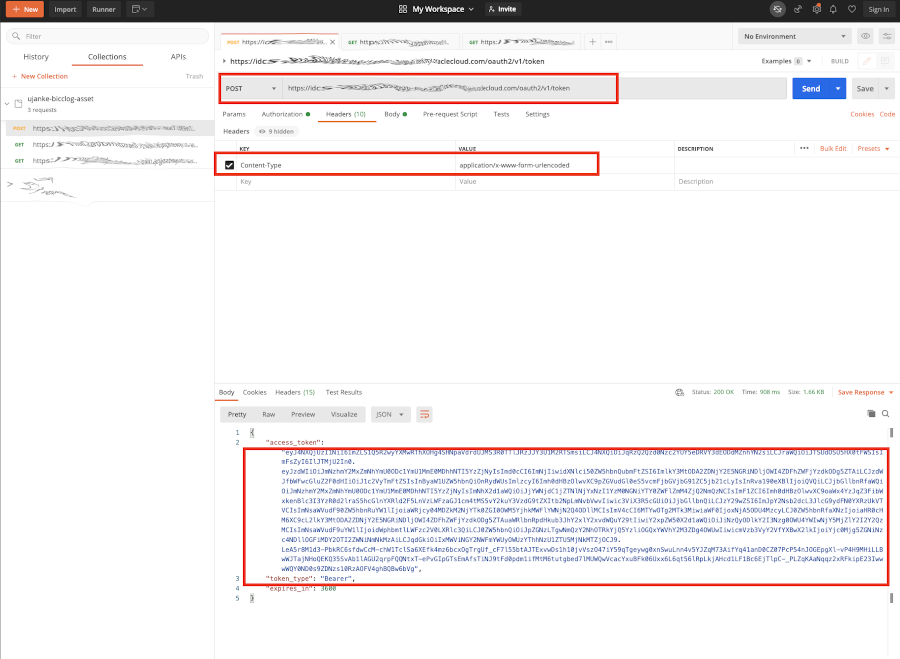
Task: Click the heart icon in the header
Action: pos(852,9)
